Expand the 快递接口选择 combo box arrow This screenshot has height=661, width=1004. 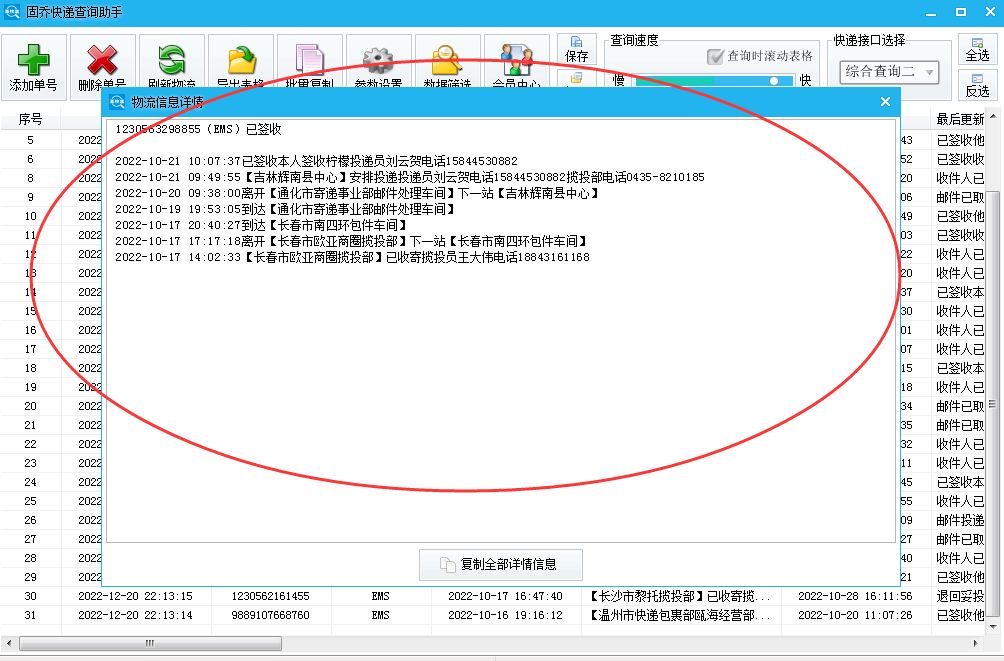930,72
